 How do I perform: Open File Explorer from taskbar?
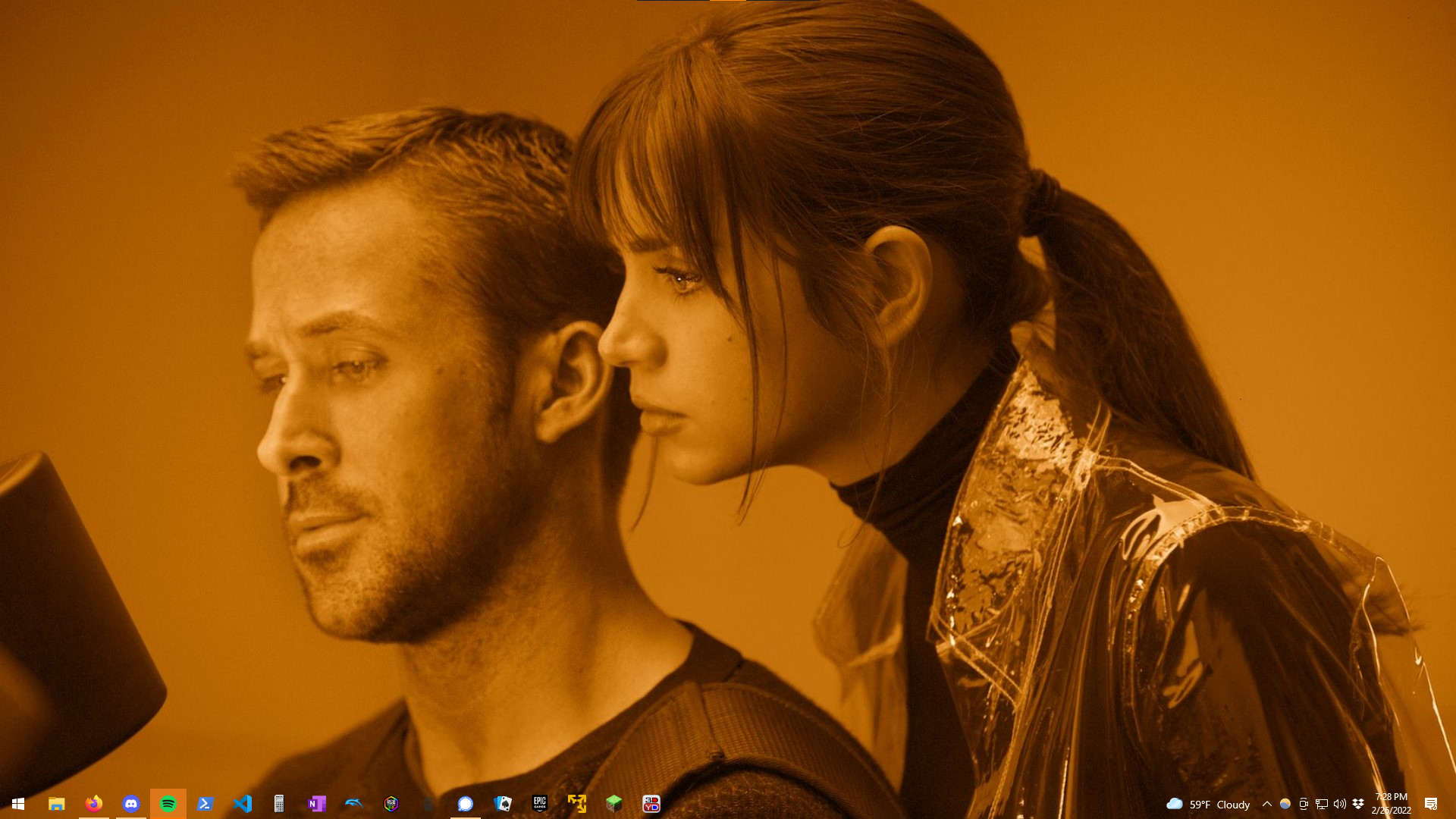[x=56, y=804]
